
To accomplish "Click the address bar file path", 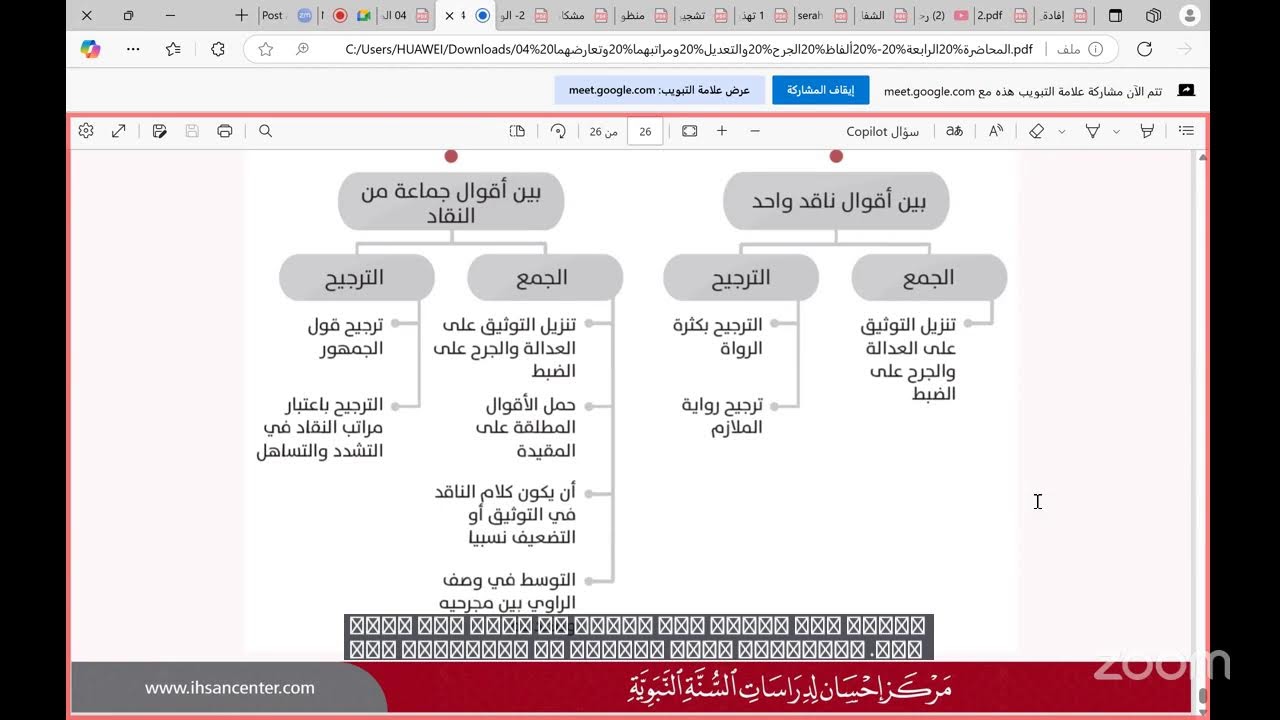I will 690,49.
